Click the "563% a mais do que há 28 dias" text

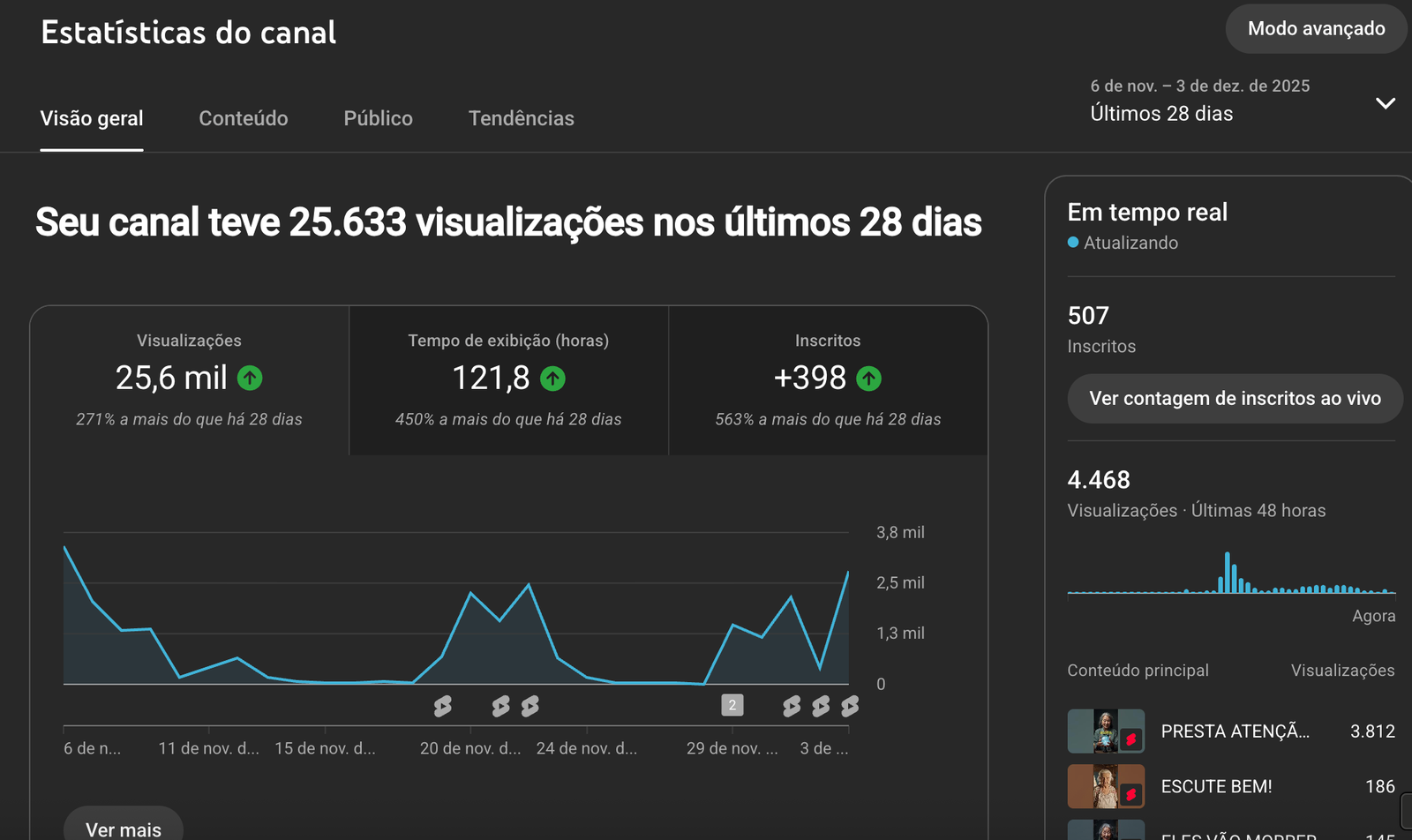coord(828,419)
